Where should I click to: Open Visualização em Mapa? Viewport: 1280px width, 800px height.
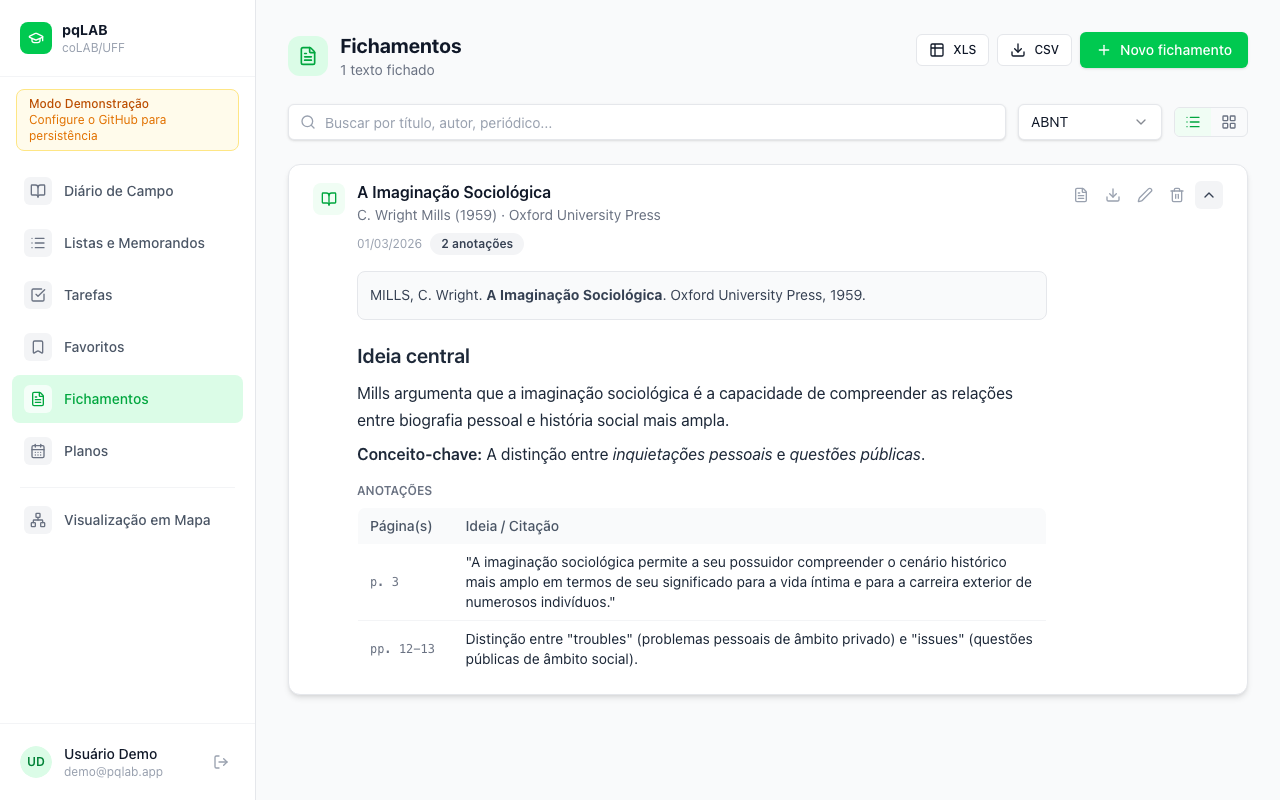(x=137, y=520)
